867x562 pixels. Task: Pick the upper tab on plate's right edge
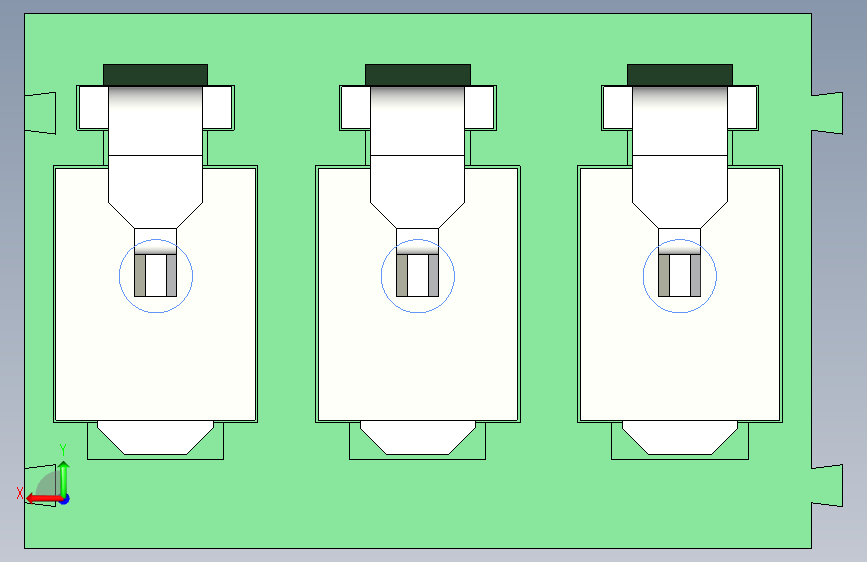(x=827, y=113)
